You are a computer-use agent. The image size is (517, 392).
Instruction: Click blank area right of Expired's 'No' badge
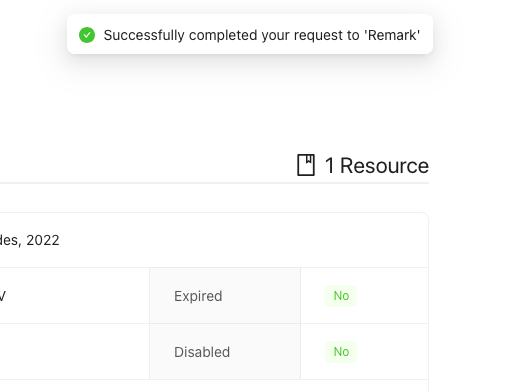[393, 296]
